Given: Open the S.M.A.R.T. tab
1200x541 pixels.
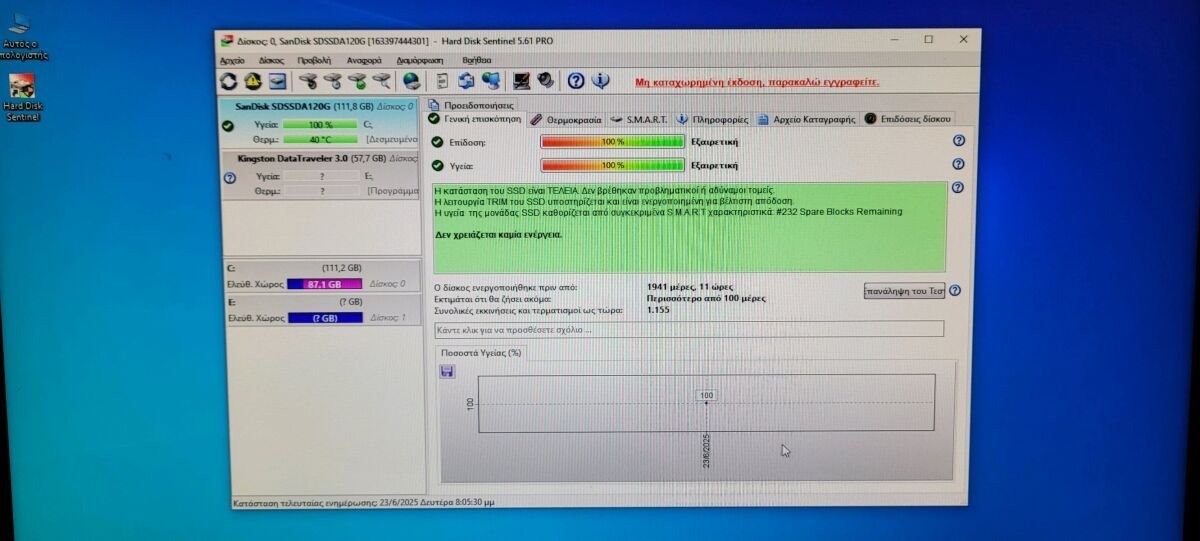Looking at the screenshot, I should (x=639, y=119).
